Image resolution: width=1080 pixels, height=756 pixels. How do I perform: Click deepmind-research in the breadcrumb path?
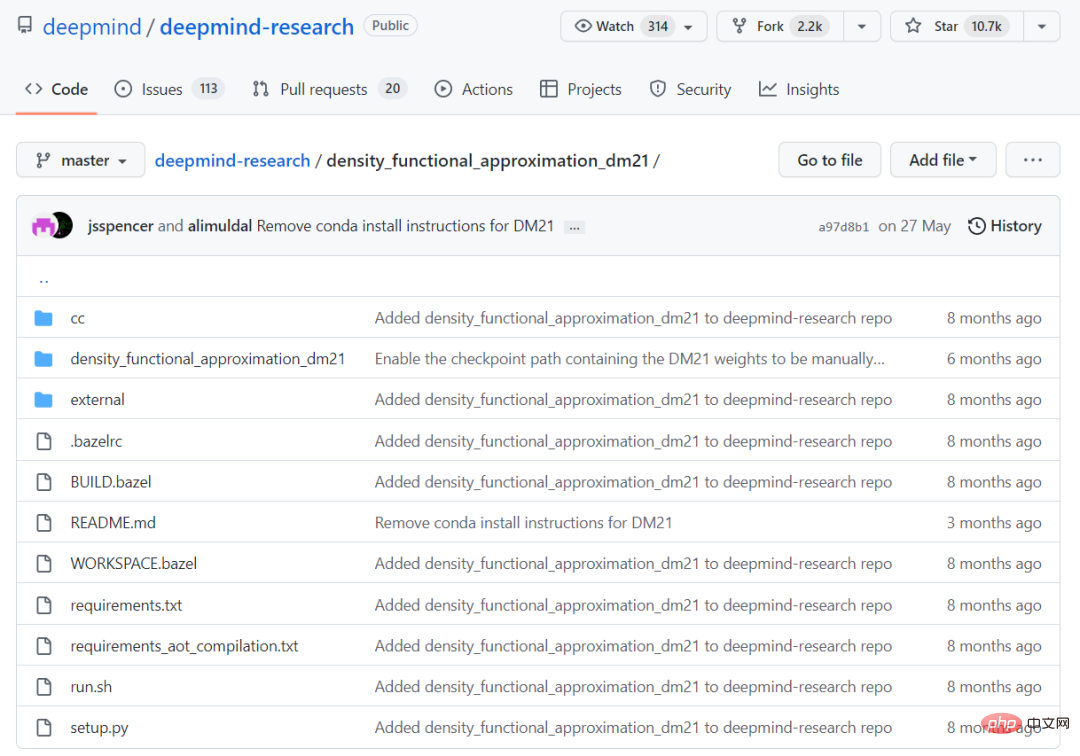[x=232, y=160]
